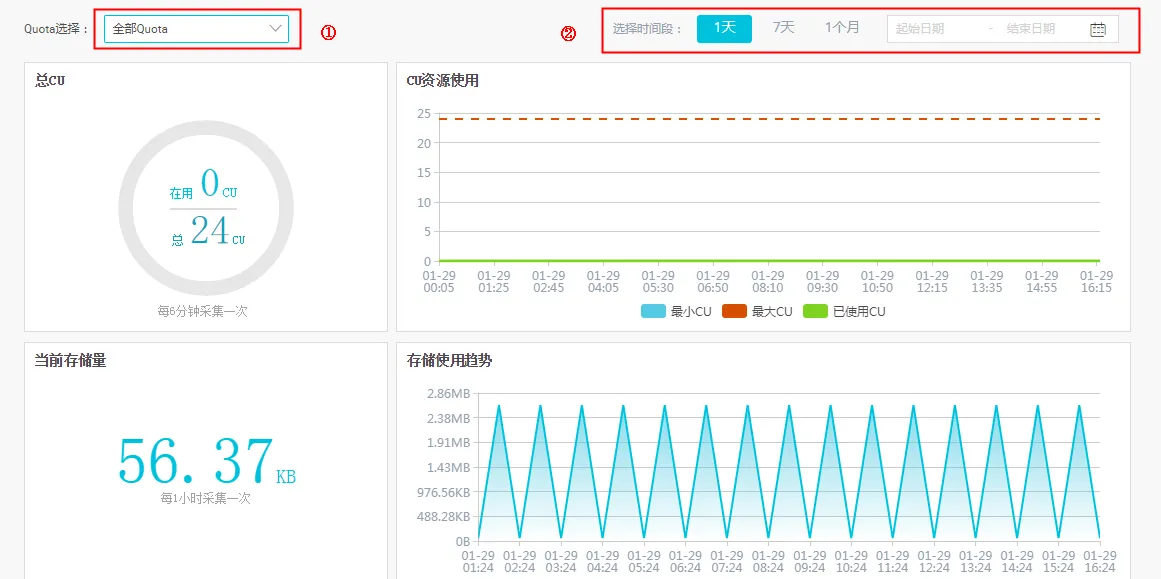This screenshot has height=579, width=1161.
Task: Click the 选择时间段 label
Action: pyautogui.click(x=647, y=29)
